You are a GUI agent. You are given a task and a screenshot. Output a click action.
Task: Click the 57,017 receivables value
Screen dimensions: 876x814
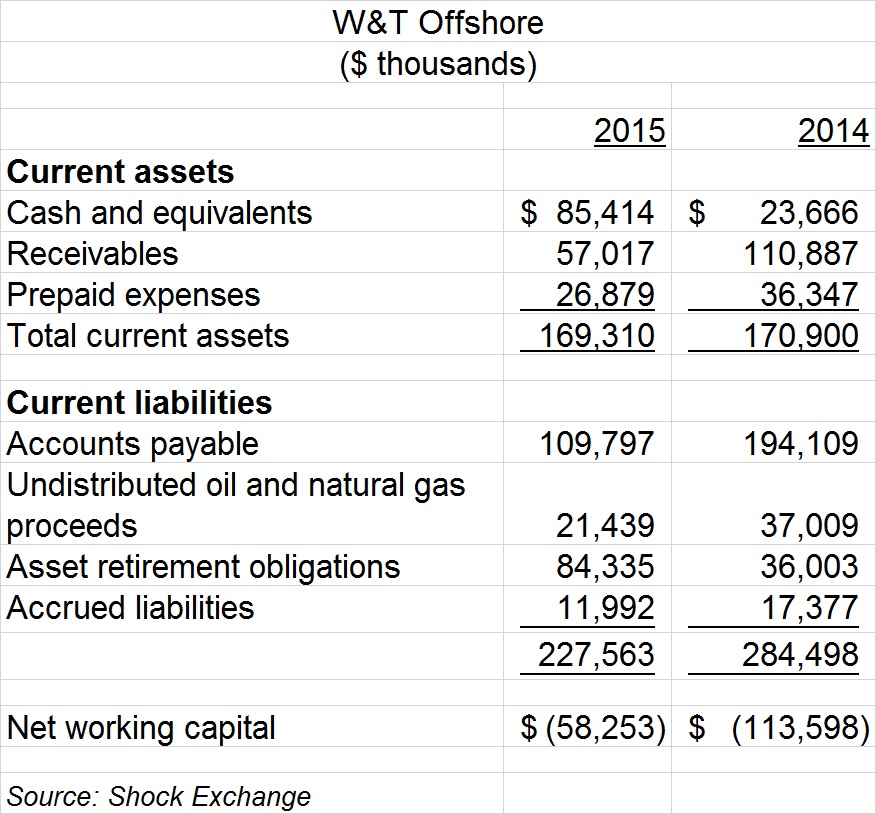coord(604,254)
